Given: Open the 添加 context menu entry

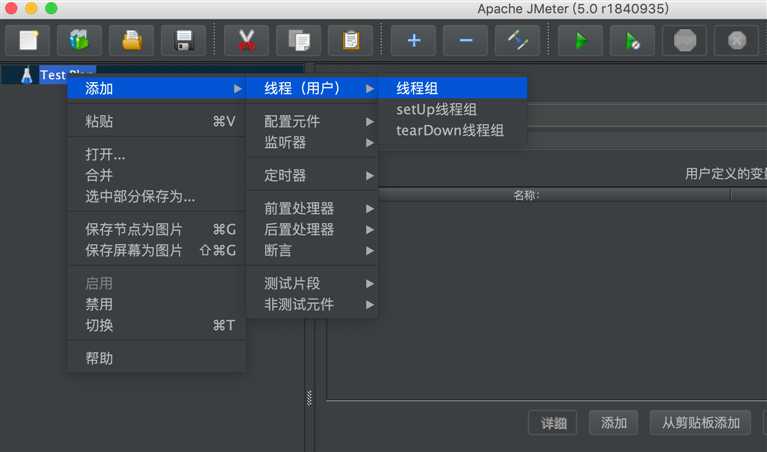Looking at the screenshot, I should click(156, 89).
